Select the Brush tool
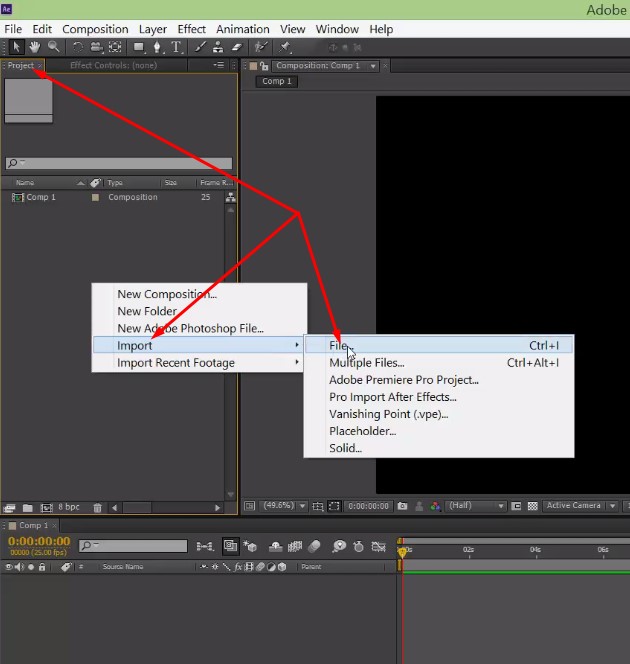Screen dimensions: 630x664 (200, 47)
